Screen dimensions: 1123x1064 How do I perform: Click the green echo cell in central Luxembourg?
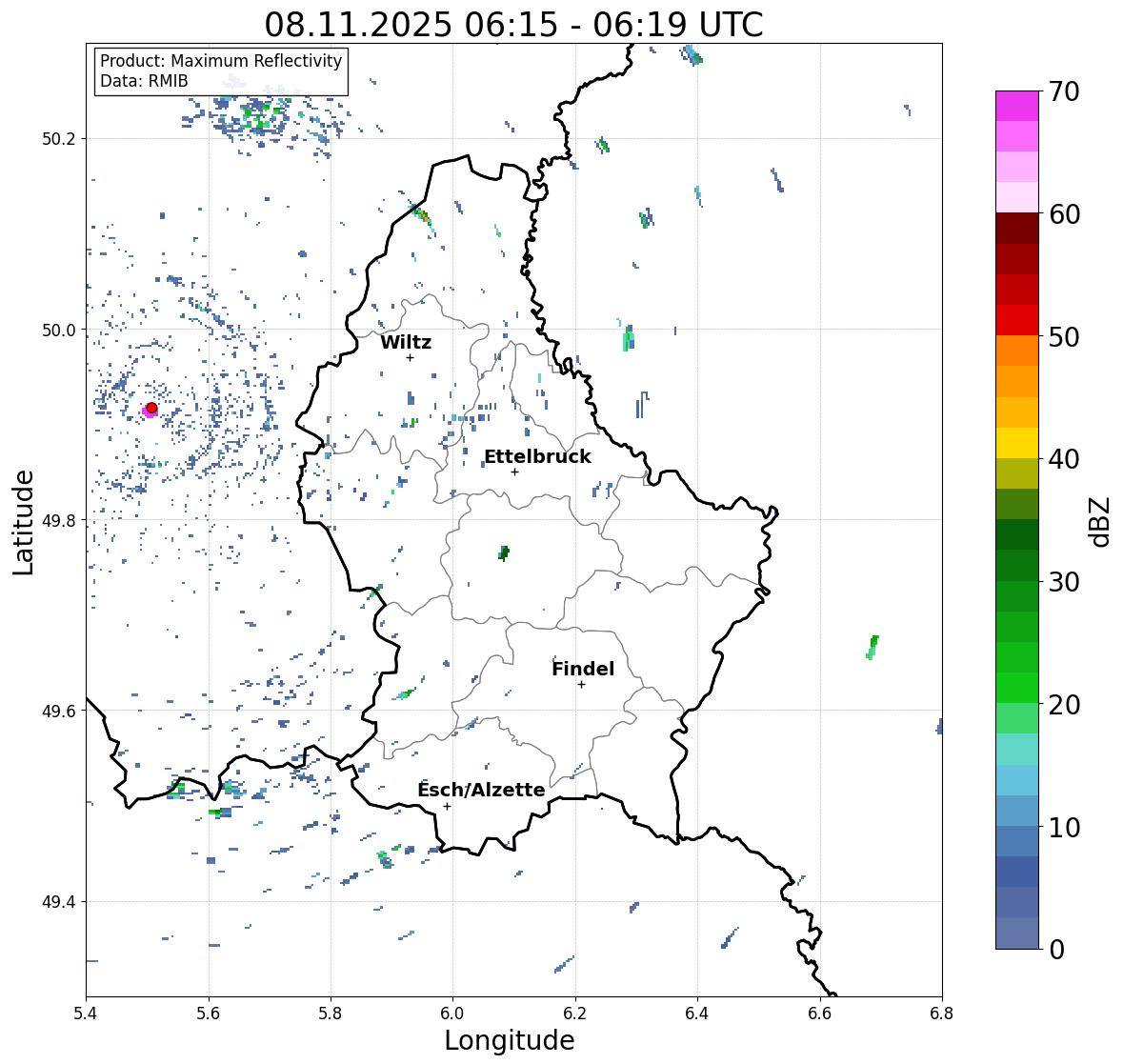[x=504, y=552]
